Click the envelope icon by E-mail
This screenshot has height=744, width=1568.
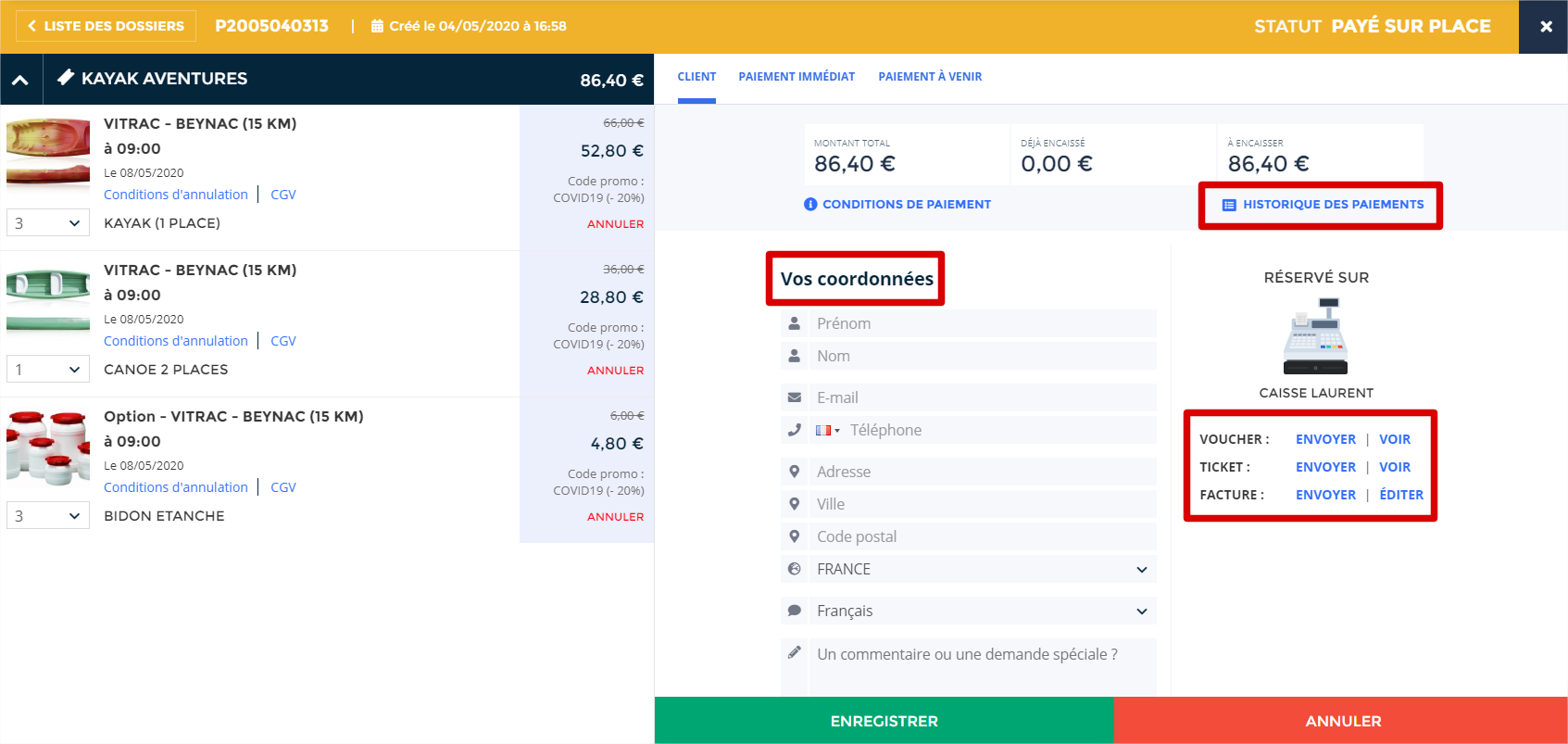(x=794, y=397)
